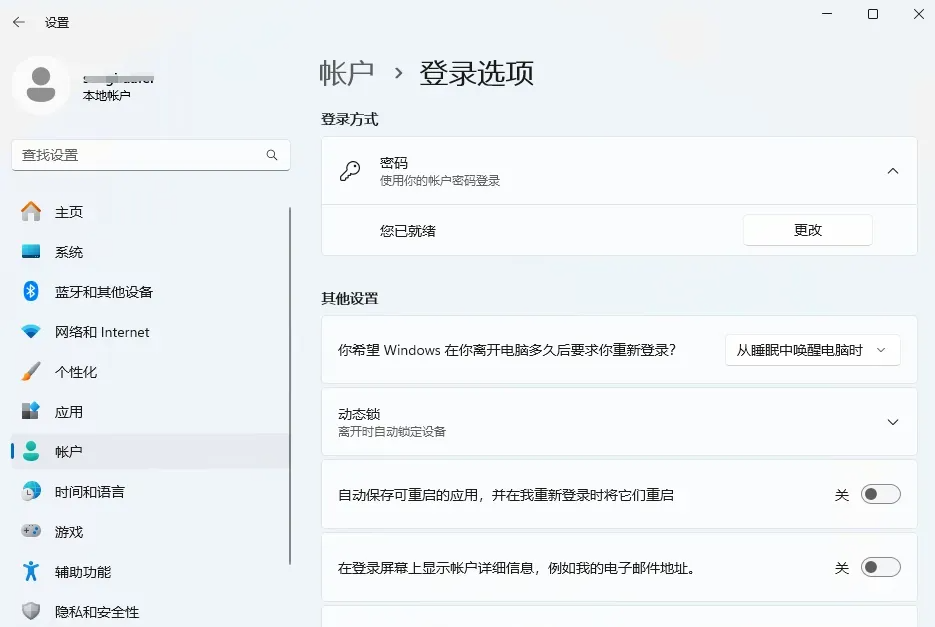Screen dimensions: 935x627
Task: Click the 个性化 paintbrush icon
Action: click(x=31, y=372)
